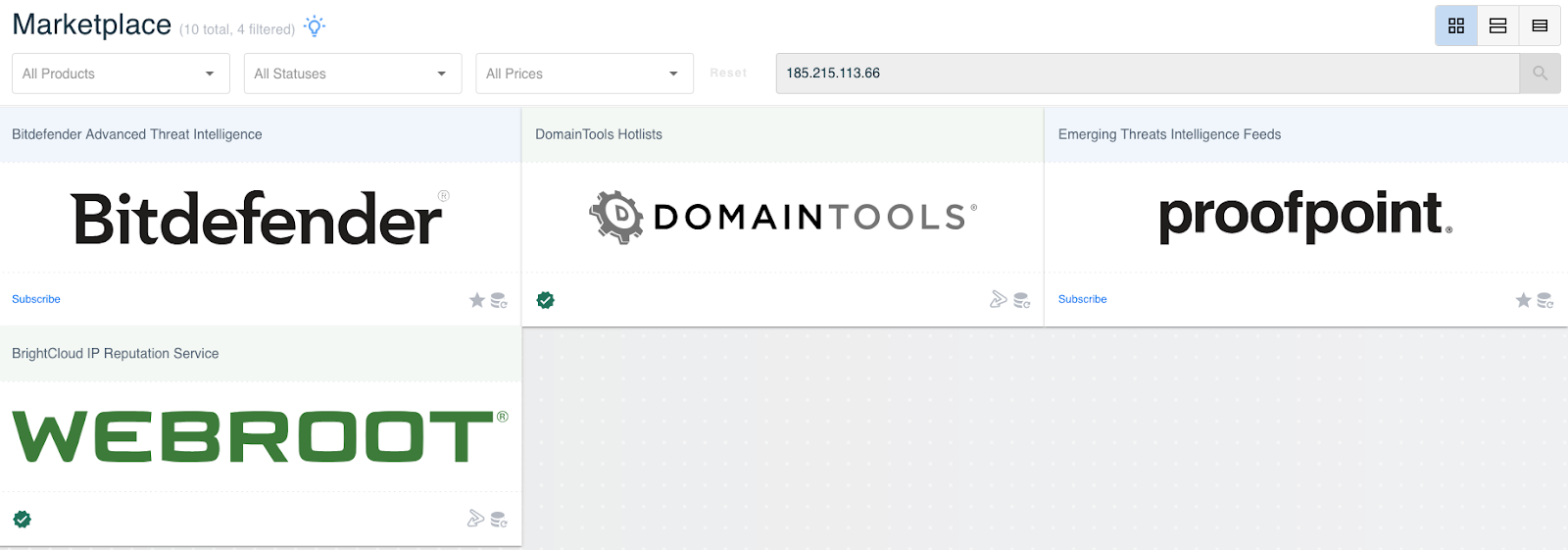Click the lightbulb tips icon beside Marketplace
Screen dimensions: 1568x550
[x=315, y=26]
